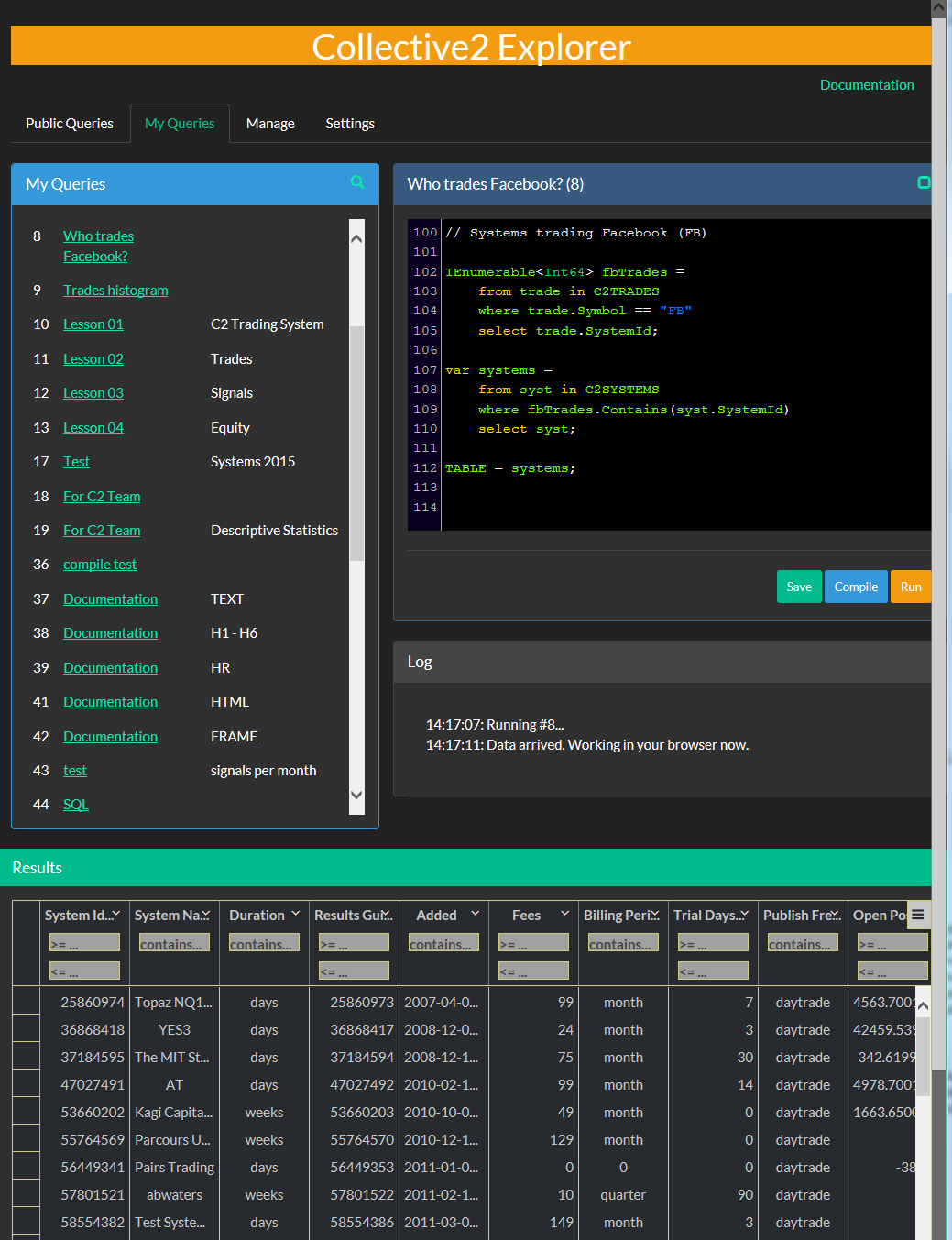Focus the Duration contains filter box
The image size is (952, 1240).
pos(264,943)
